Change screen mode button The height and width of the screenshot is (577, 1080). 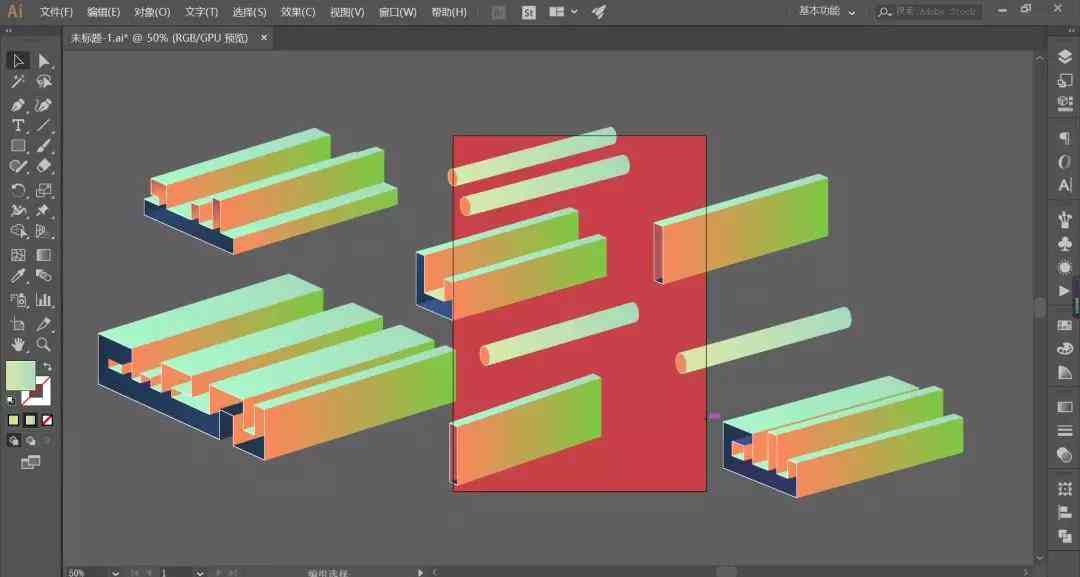pos(30,463)
